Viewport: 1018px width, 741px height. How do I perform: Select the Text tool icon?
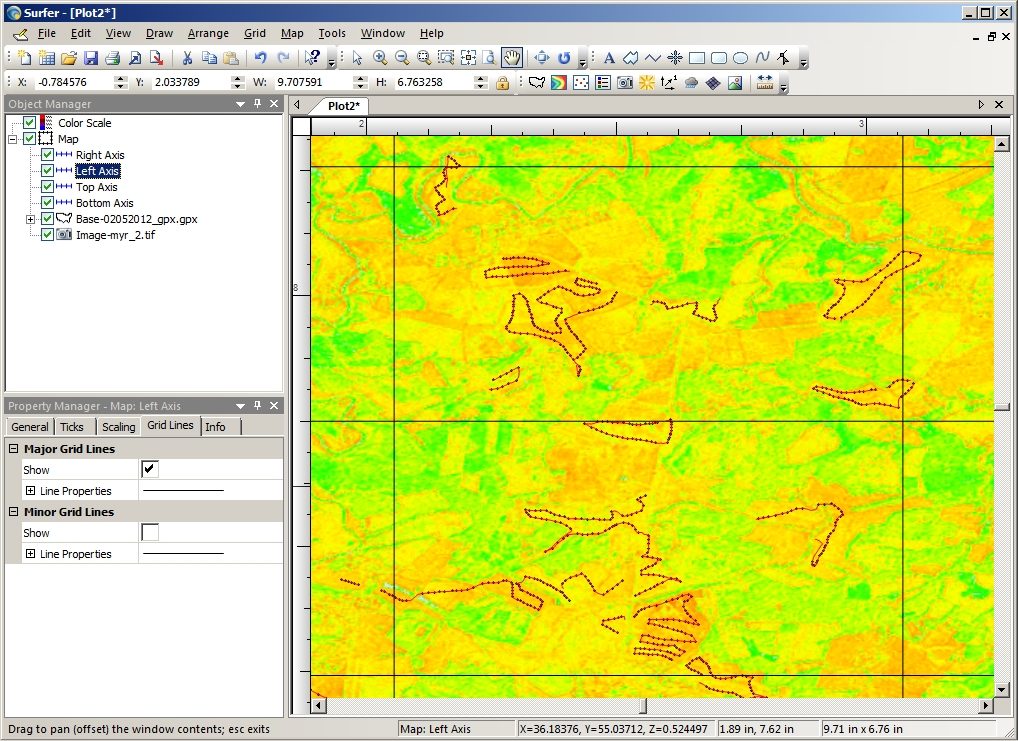click(x=609, y=58)
